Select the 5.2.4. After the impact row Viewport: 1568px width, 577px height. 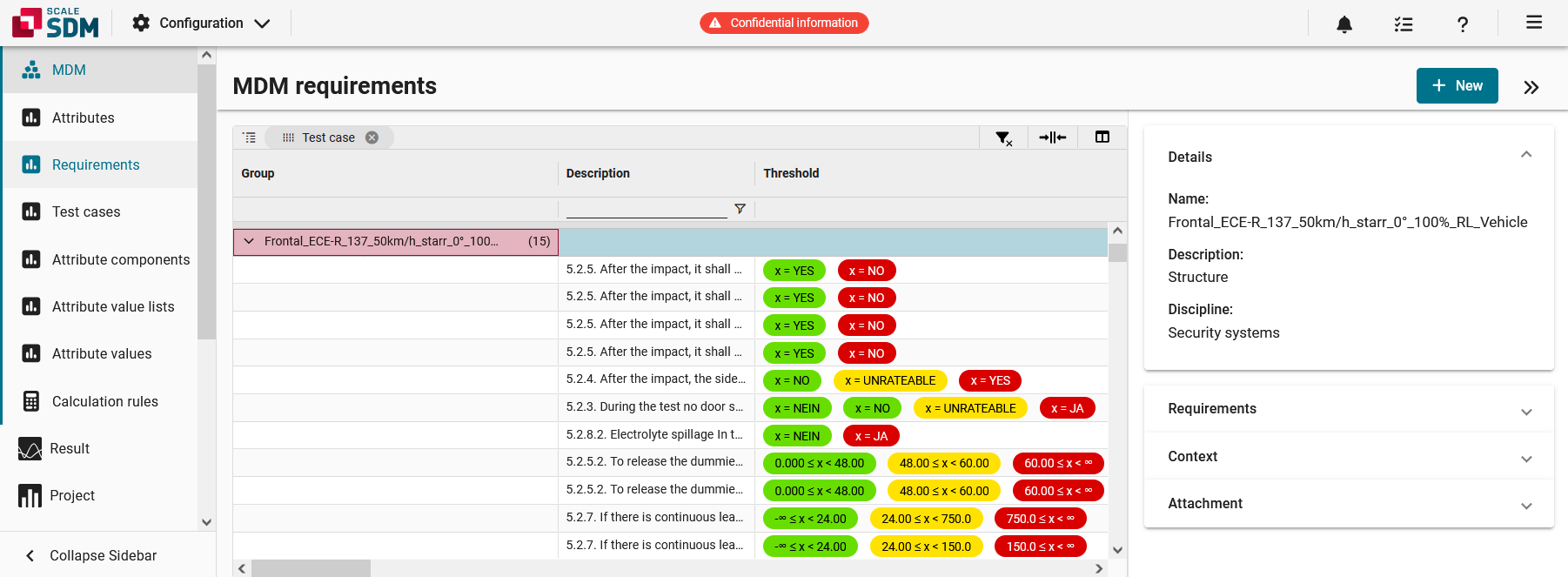(670, 380)
